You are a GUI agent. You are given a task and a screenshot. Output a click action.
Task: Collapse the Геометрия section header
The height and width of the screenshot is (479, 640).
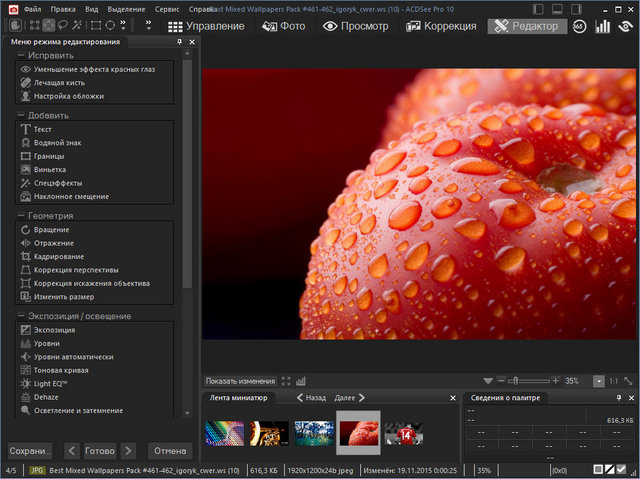click(51, 216)
